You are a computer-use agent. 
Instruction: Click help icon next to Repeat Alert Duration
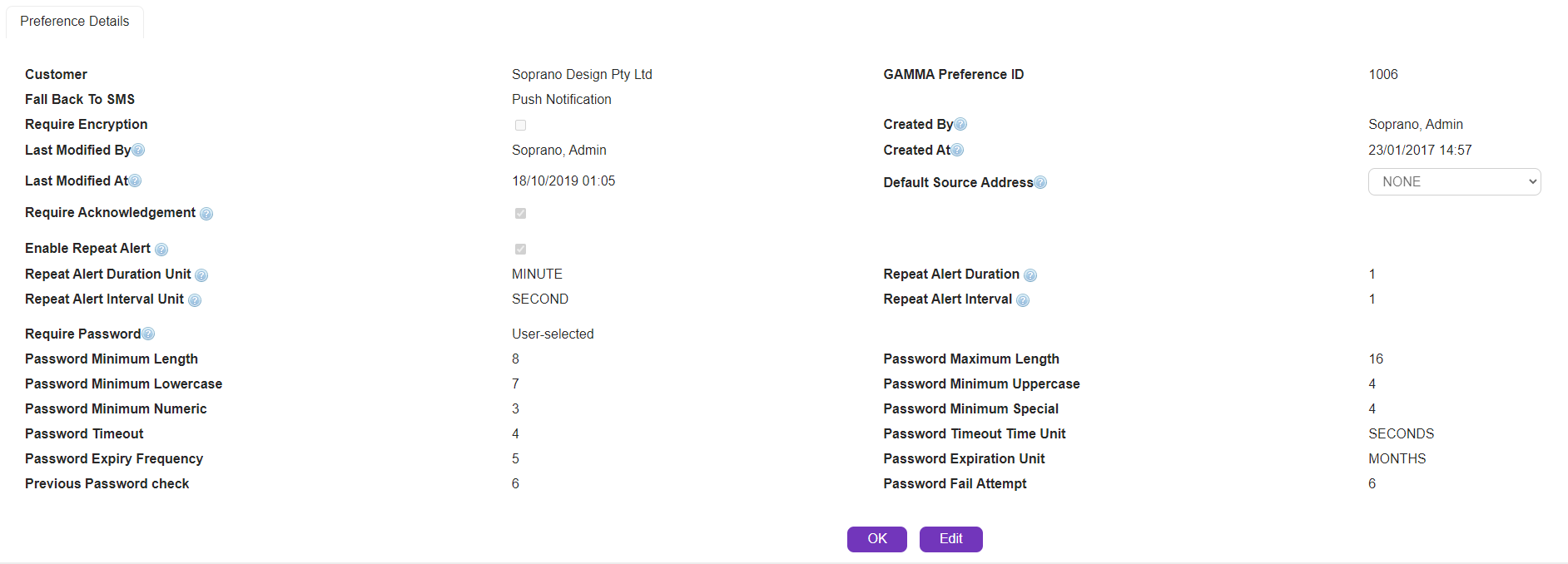pyautogui.click(x=1030, y=275)
